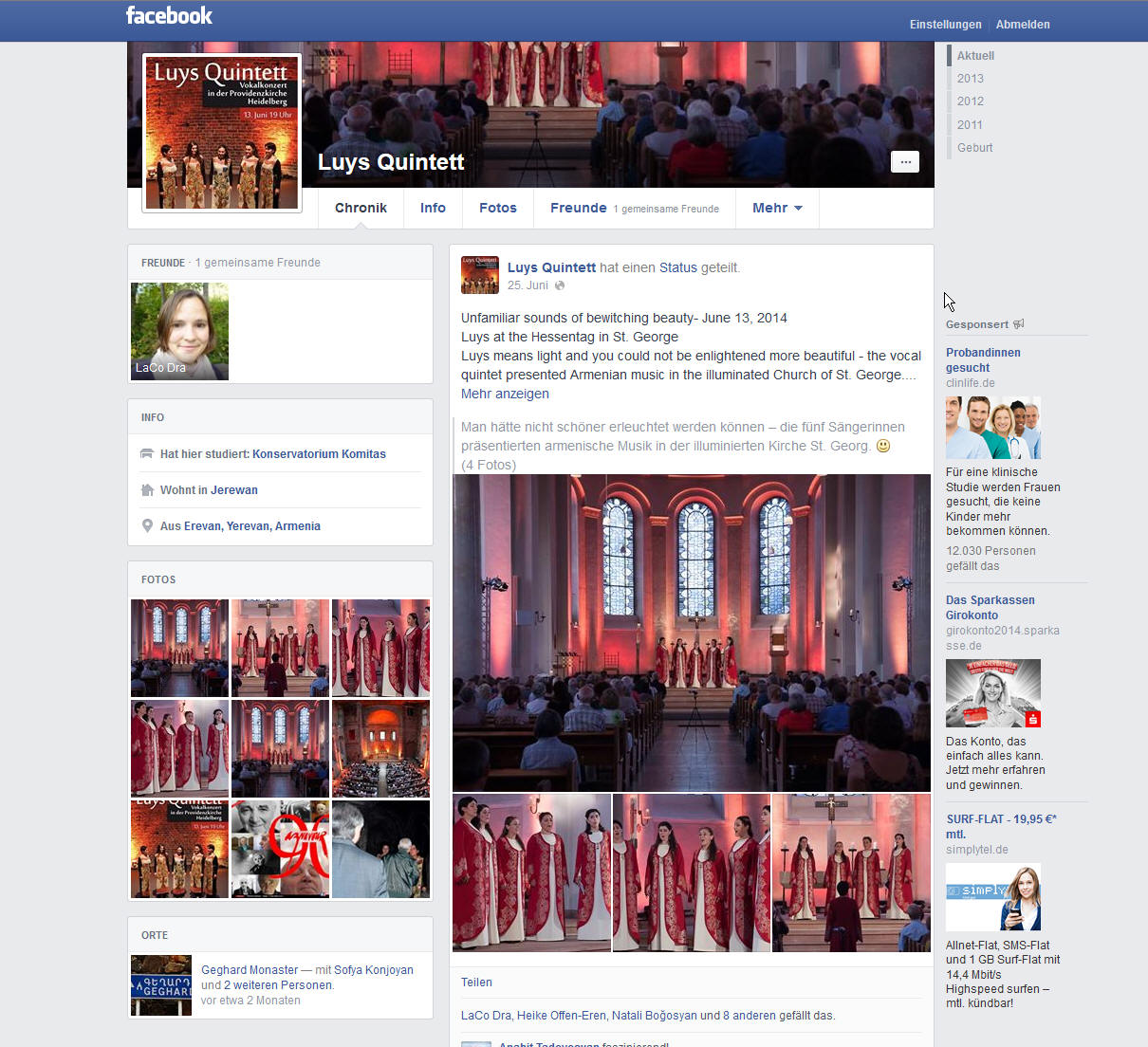
Task: Open the Info tab
Action: click(433, 208)
